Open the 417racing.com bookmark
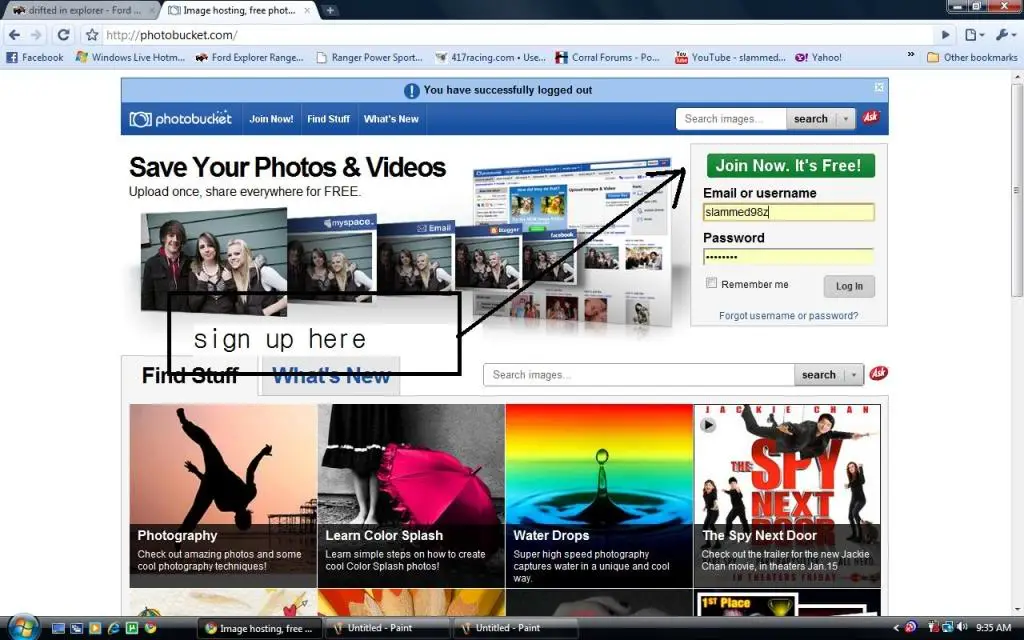 (490, 57)
